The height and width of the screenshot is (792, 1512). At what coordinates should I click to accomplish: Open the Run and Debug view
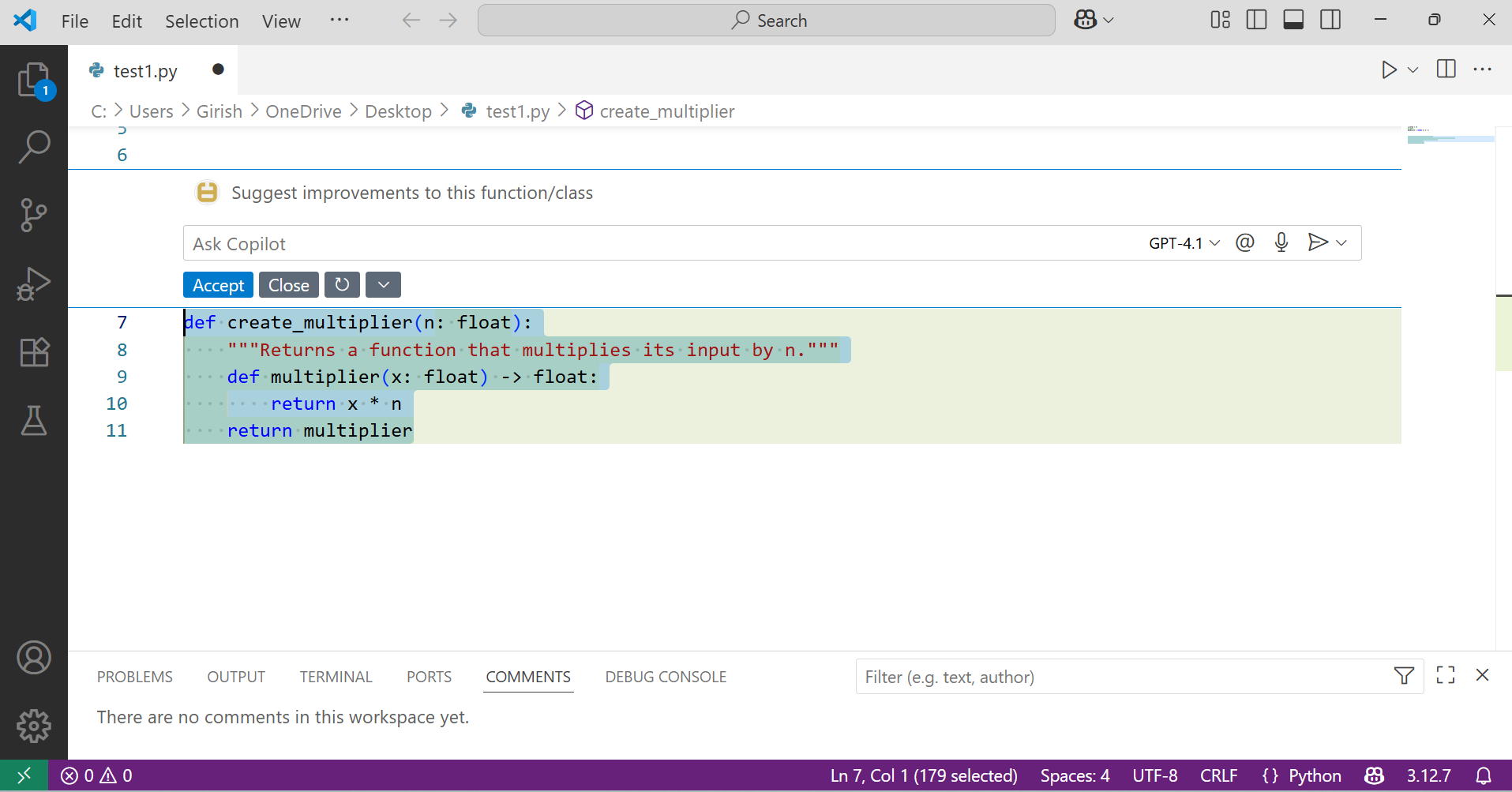pos(34,283)
